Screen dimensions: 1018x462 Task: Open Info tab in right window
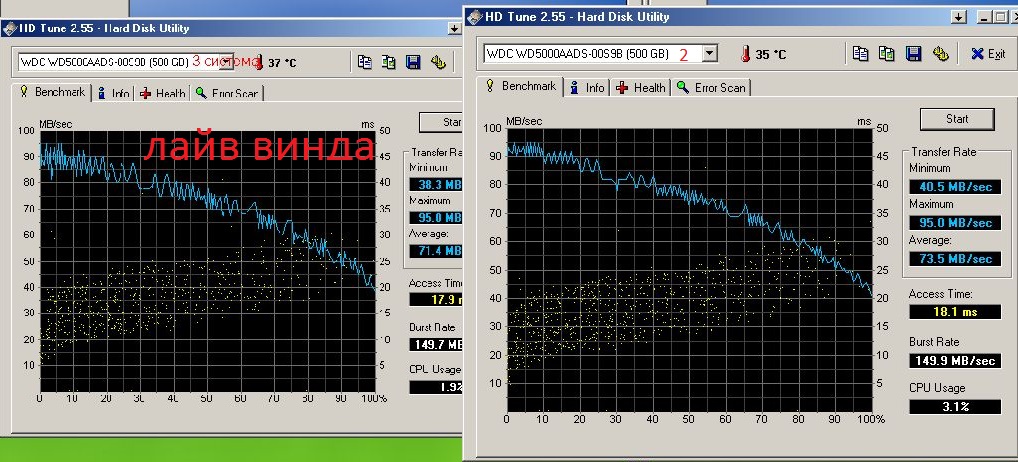pyautogui.click(x=587, y=88)
